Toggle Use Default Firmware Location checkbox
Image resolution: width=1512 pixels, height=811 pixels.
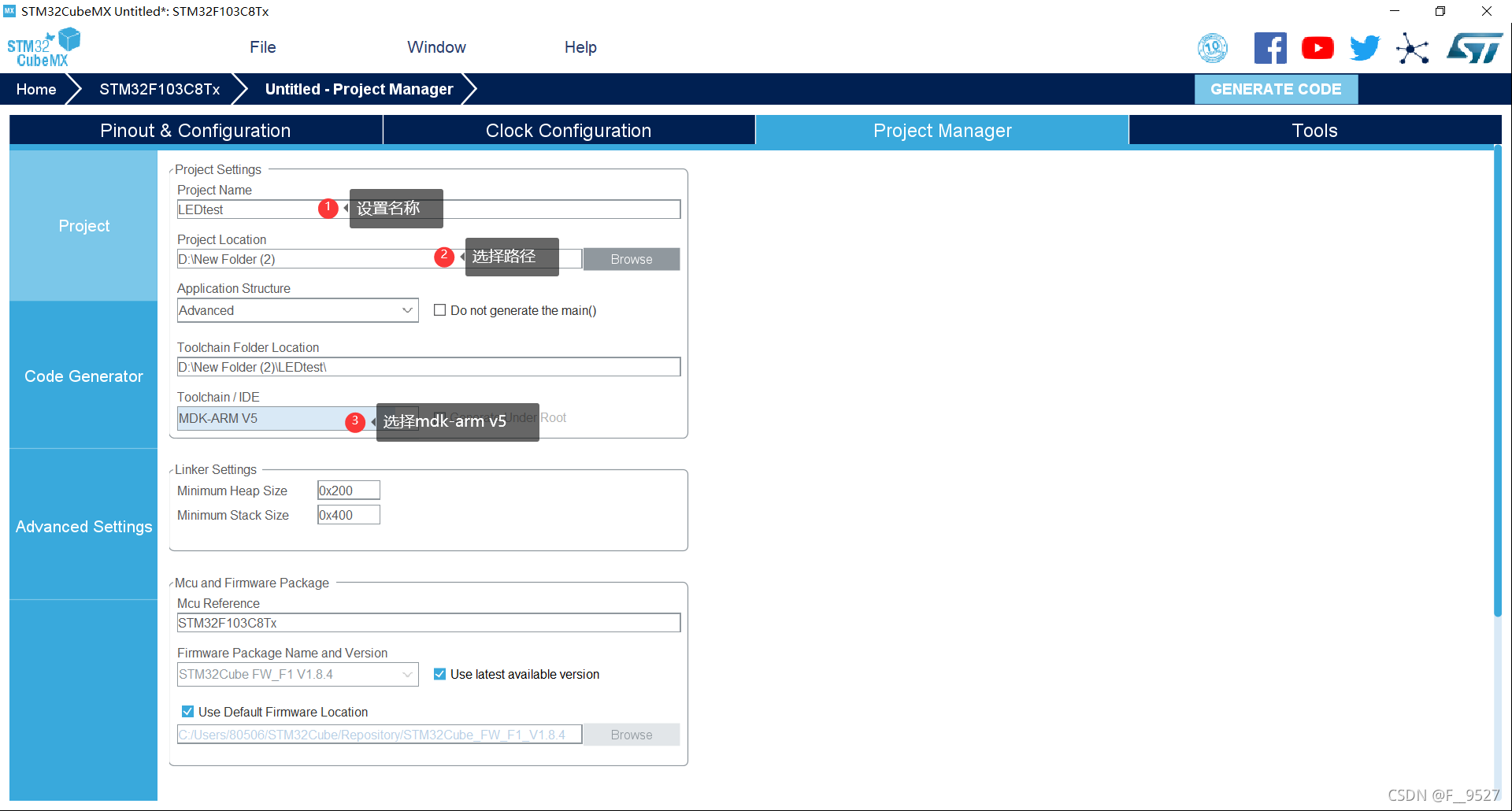pos(187,712)
